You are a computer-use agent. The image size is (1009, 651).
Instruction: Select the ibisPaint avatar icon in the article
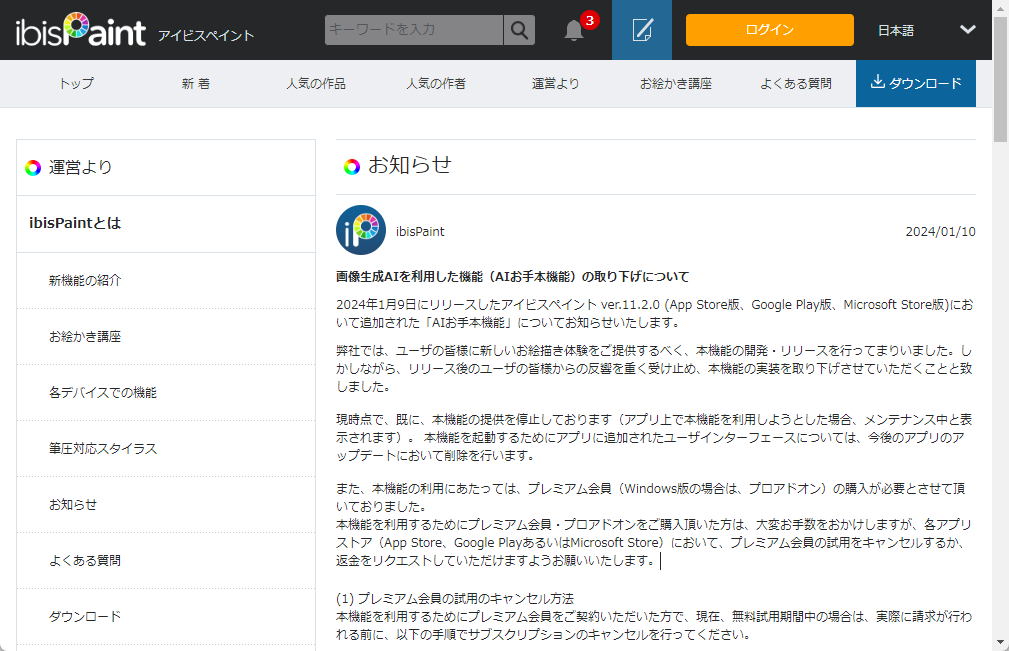pos(360,230)
